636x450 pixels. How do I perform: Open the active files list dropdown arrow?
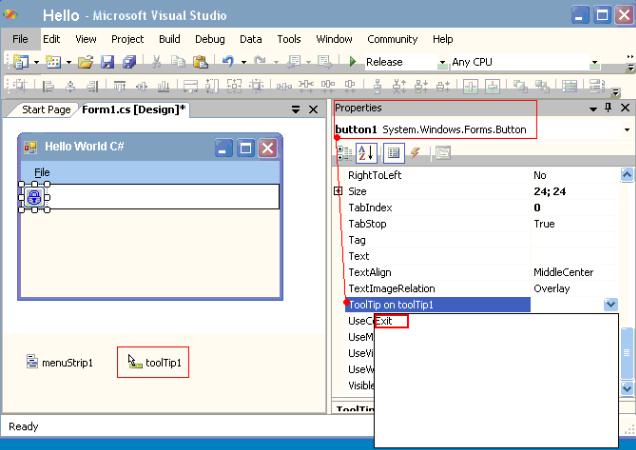click(x=296, y=110)
